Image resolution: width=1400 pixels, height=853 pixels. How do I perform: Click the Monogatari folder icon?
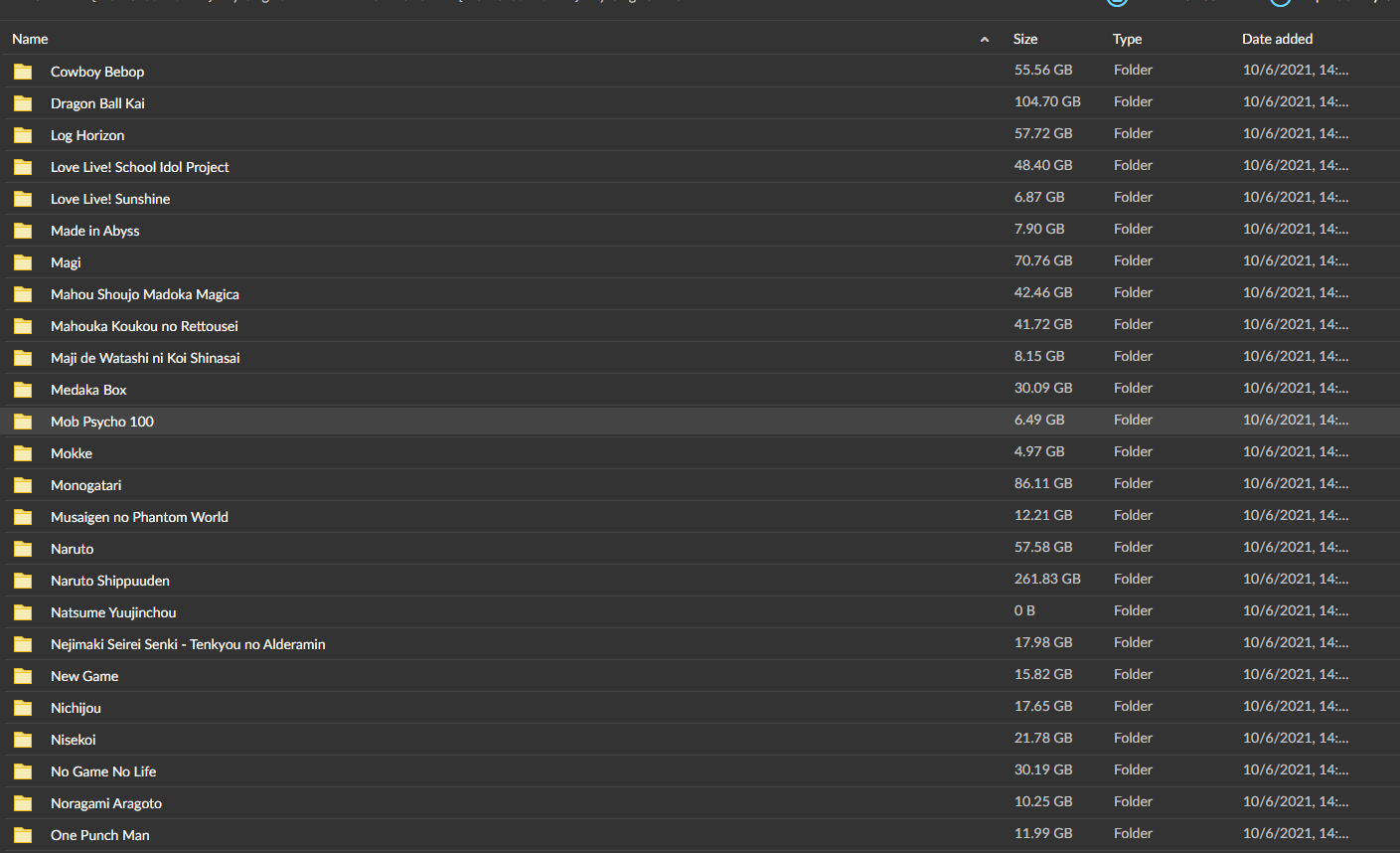point(23,485)
